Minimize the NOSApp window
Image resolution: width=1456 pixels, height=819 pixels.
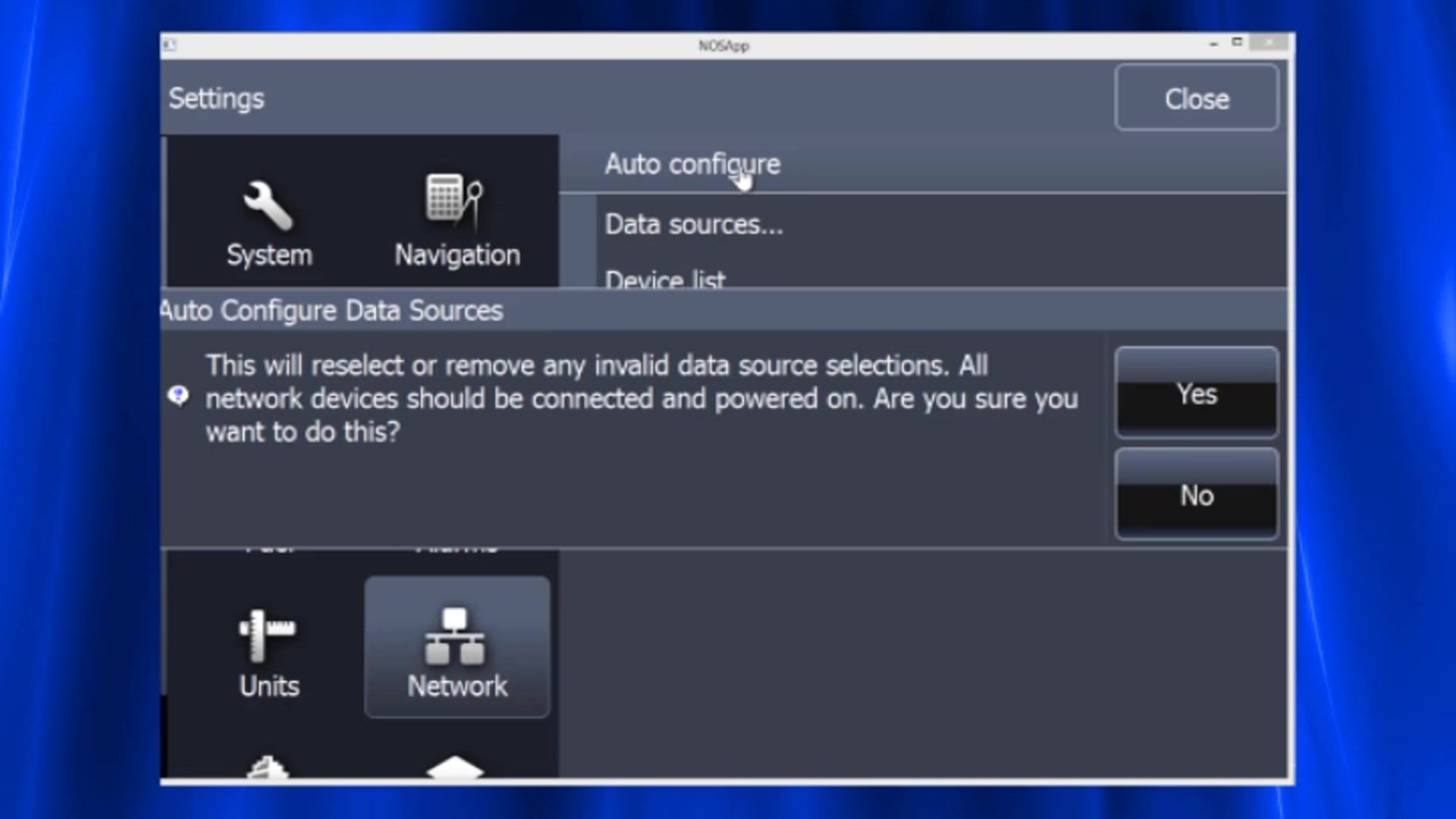click(1213, 44)
